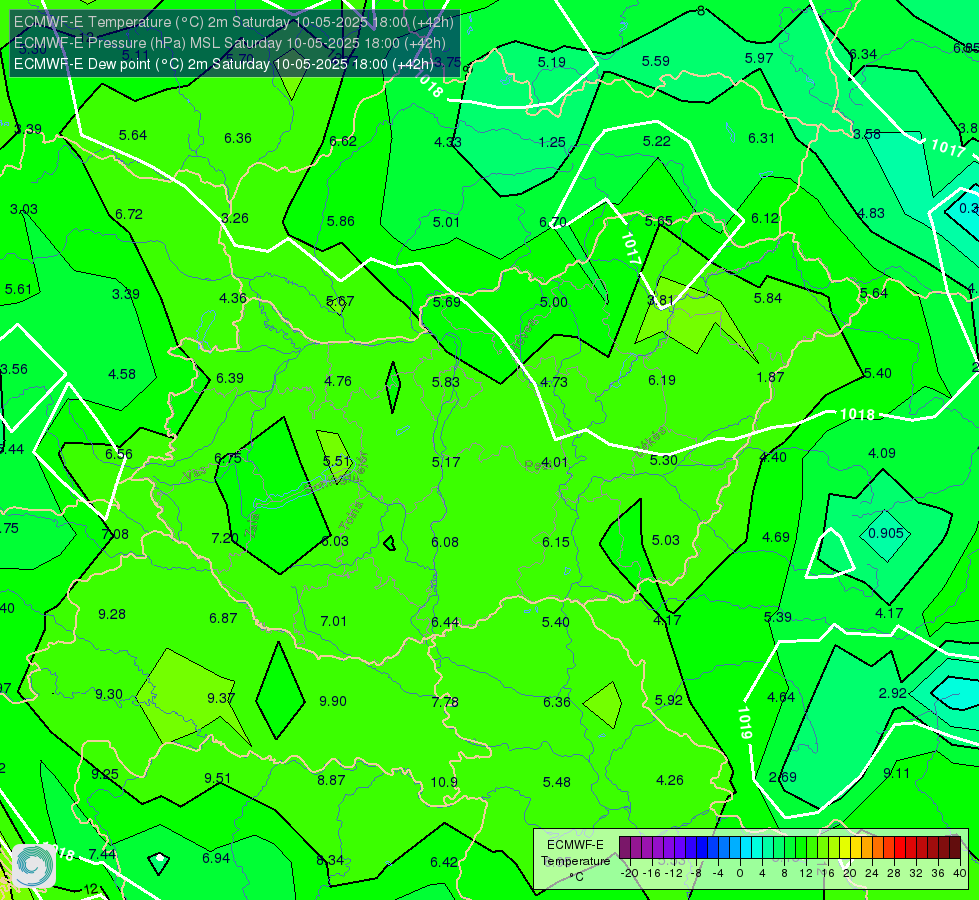979x900 pixels.
Task: Click the dew point value 5.17
Action: click(x=446, y=462)
